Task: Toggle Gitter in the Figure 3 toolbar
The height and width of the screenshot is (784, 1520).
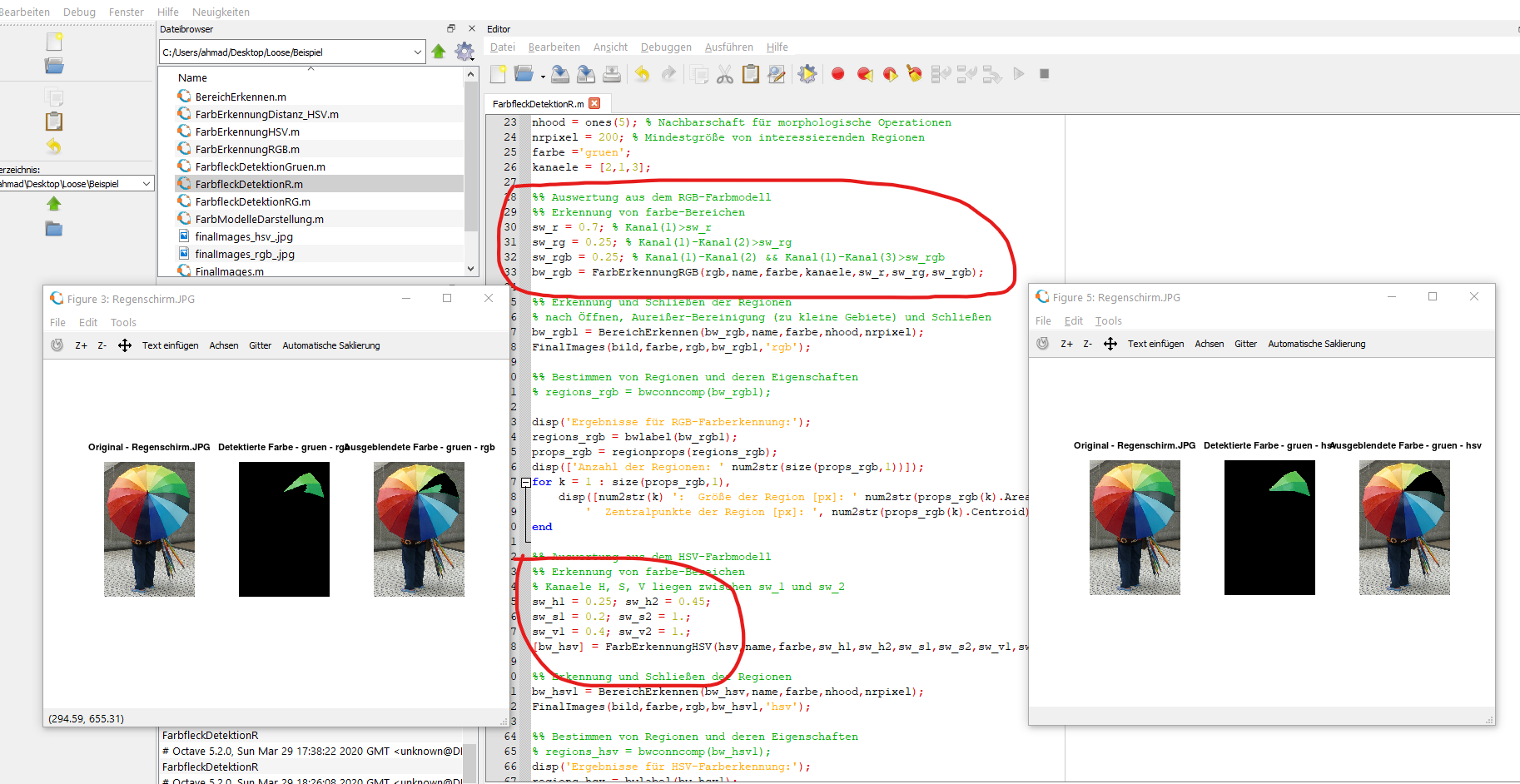Action: [x=260, y=345]
